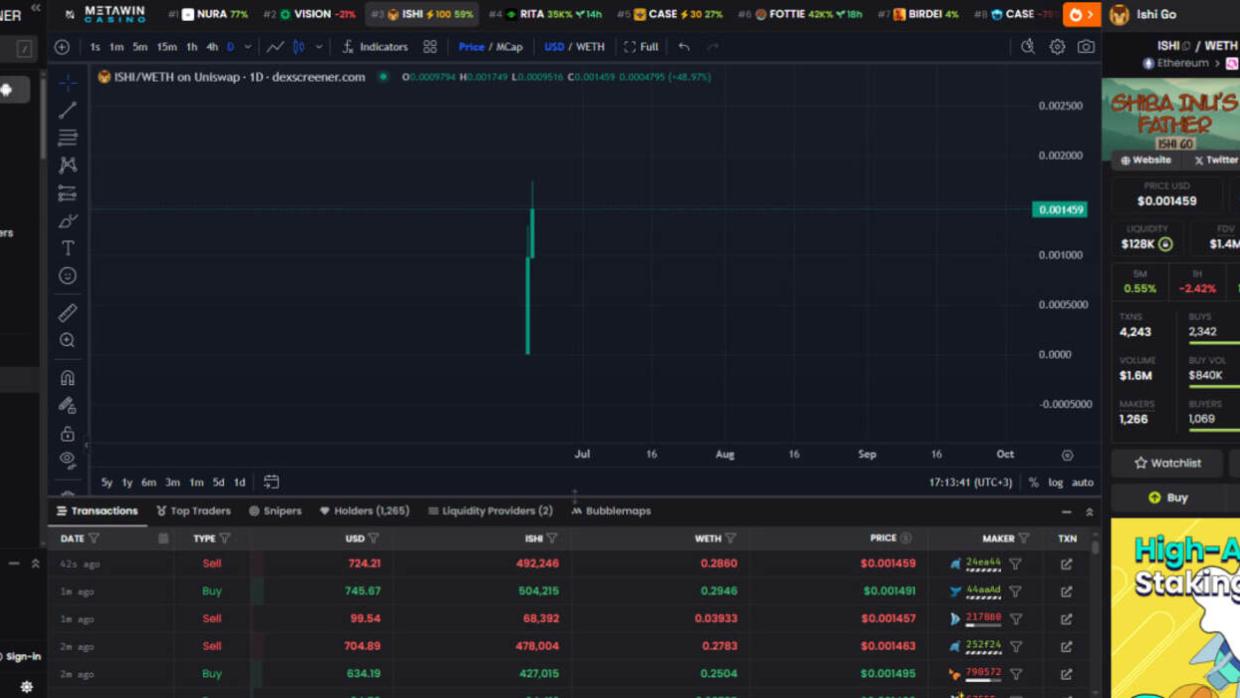Viewport: 1240px width, 698px height.
Task: Open the Indicators dialog
Action: point(375,47)
